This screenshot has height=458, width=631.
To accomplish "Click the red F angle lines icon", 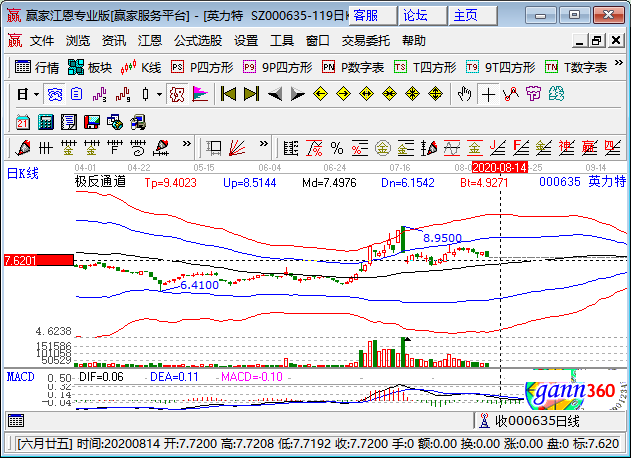I will [x=521, y=149].
